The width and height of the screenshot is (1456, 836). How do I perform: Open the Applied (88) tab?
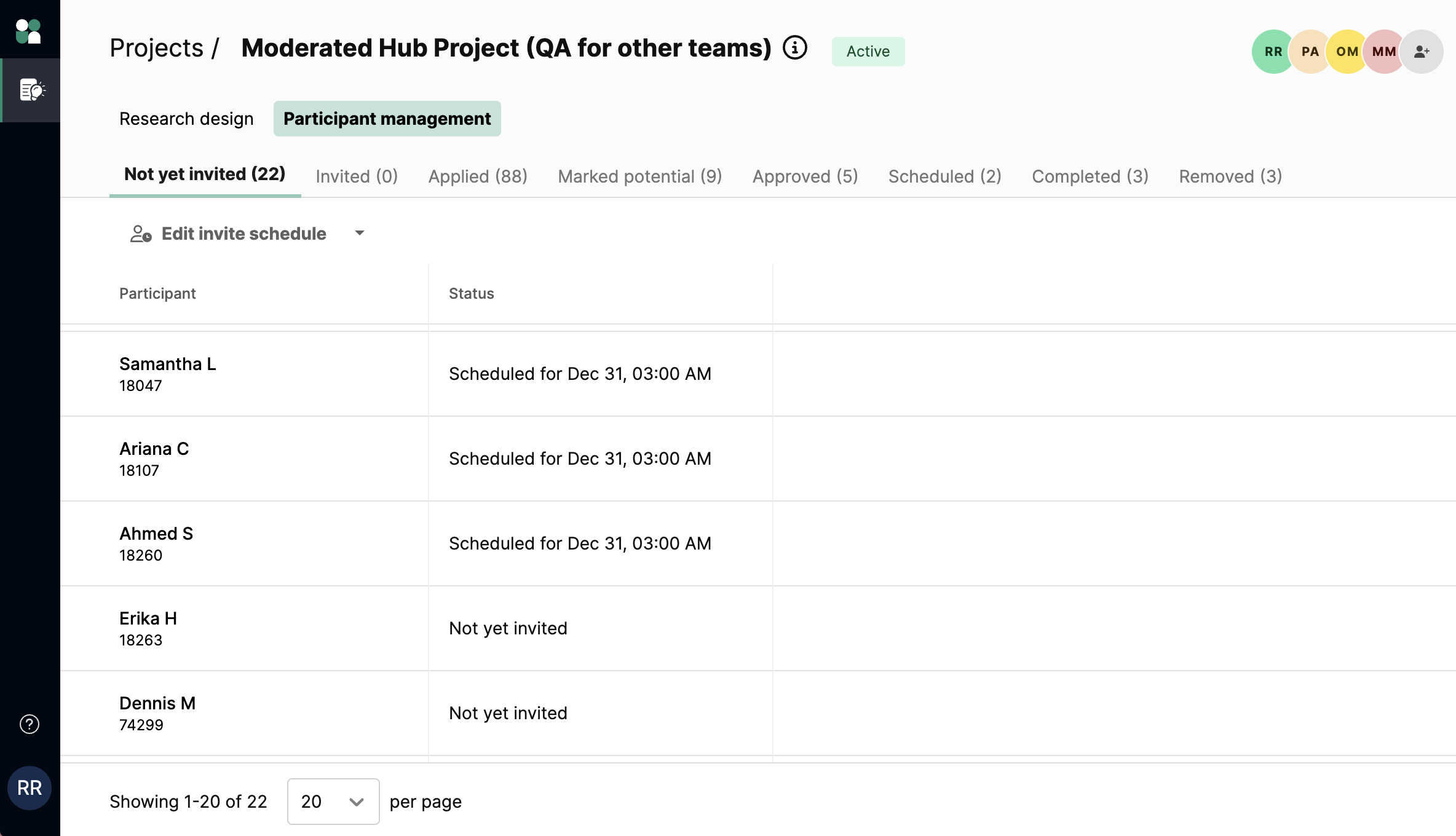(478, 176)
